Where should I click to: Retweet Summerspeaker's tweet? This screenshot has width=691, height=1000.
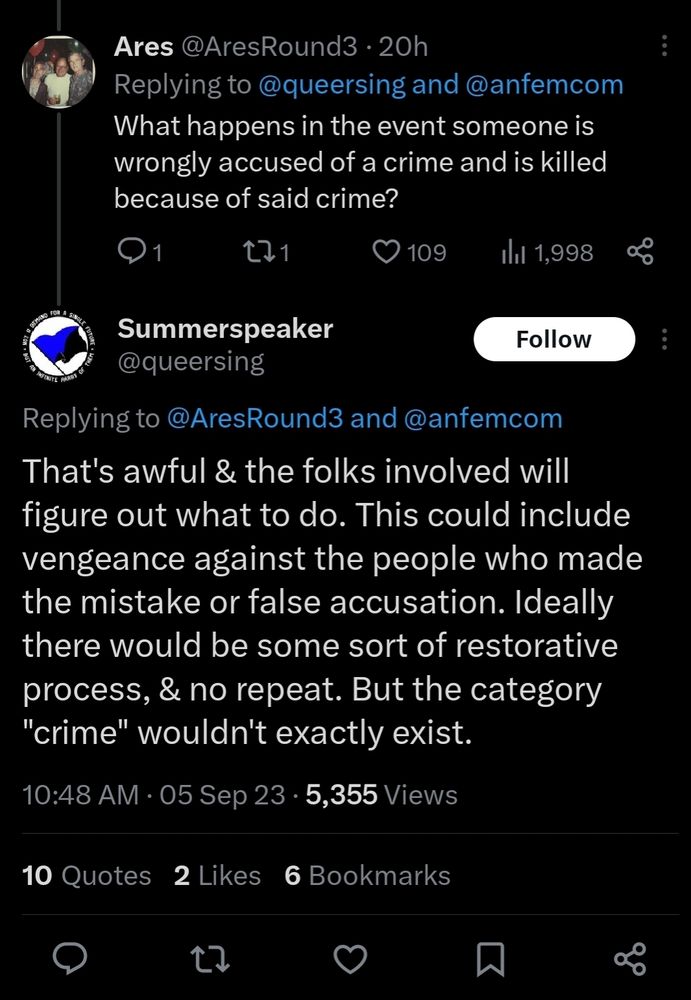pos(210,960)
